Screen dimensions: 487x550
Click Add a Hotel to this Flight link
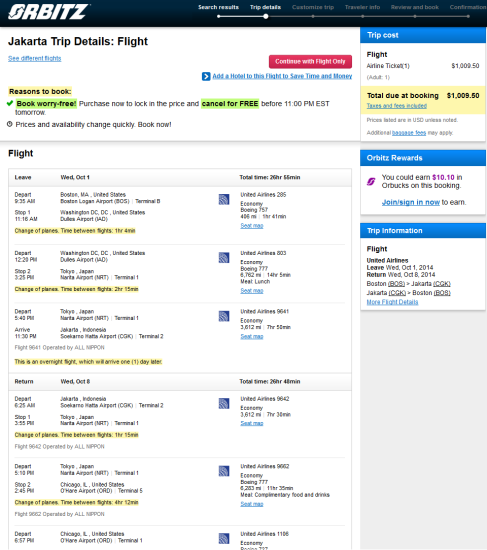282,76
